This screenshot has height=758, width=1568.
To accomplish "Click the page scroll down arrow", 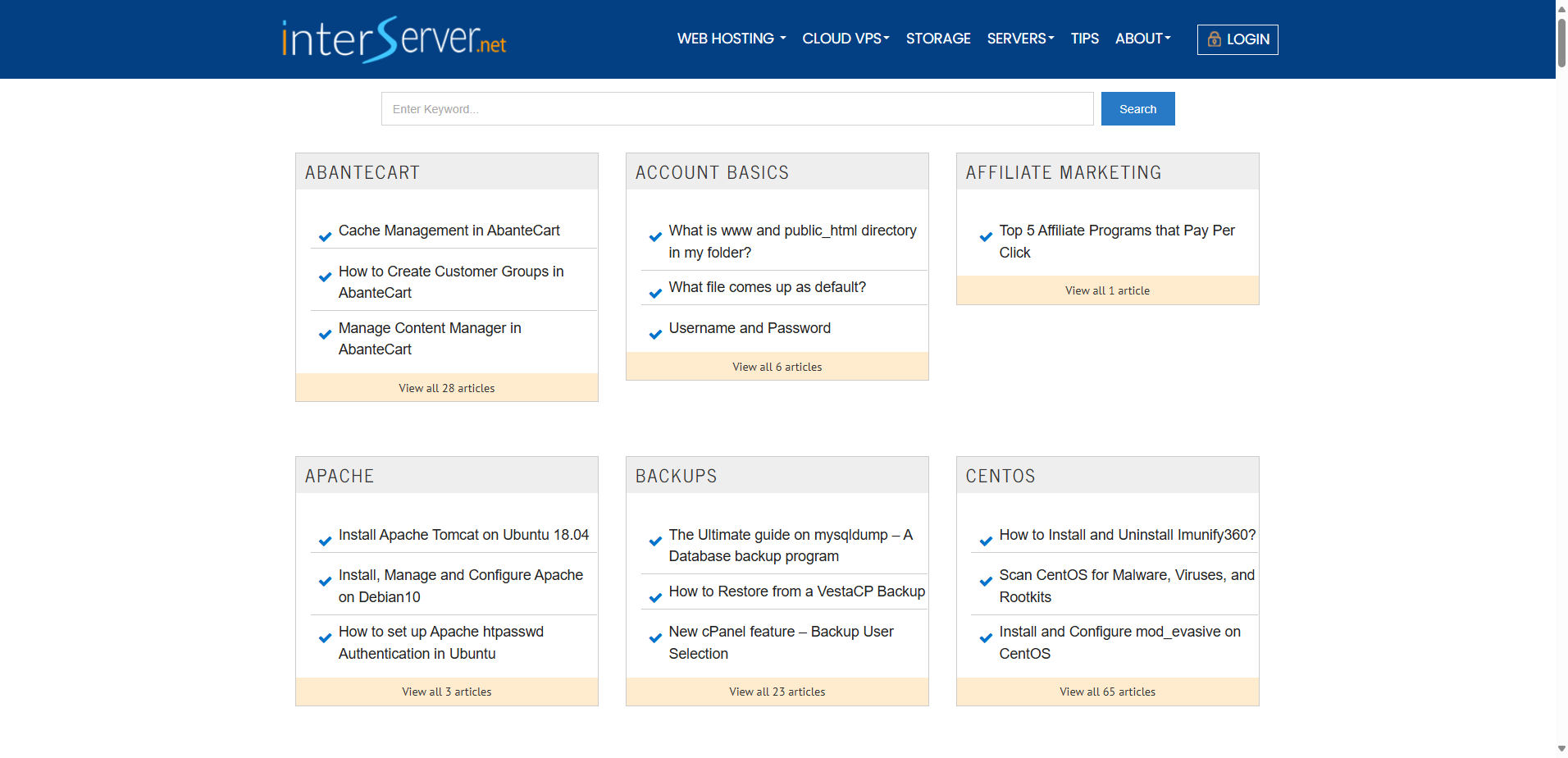I will [x=1561, y=749].
